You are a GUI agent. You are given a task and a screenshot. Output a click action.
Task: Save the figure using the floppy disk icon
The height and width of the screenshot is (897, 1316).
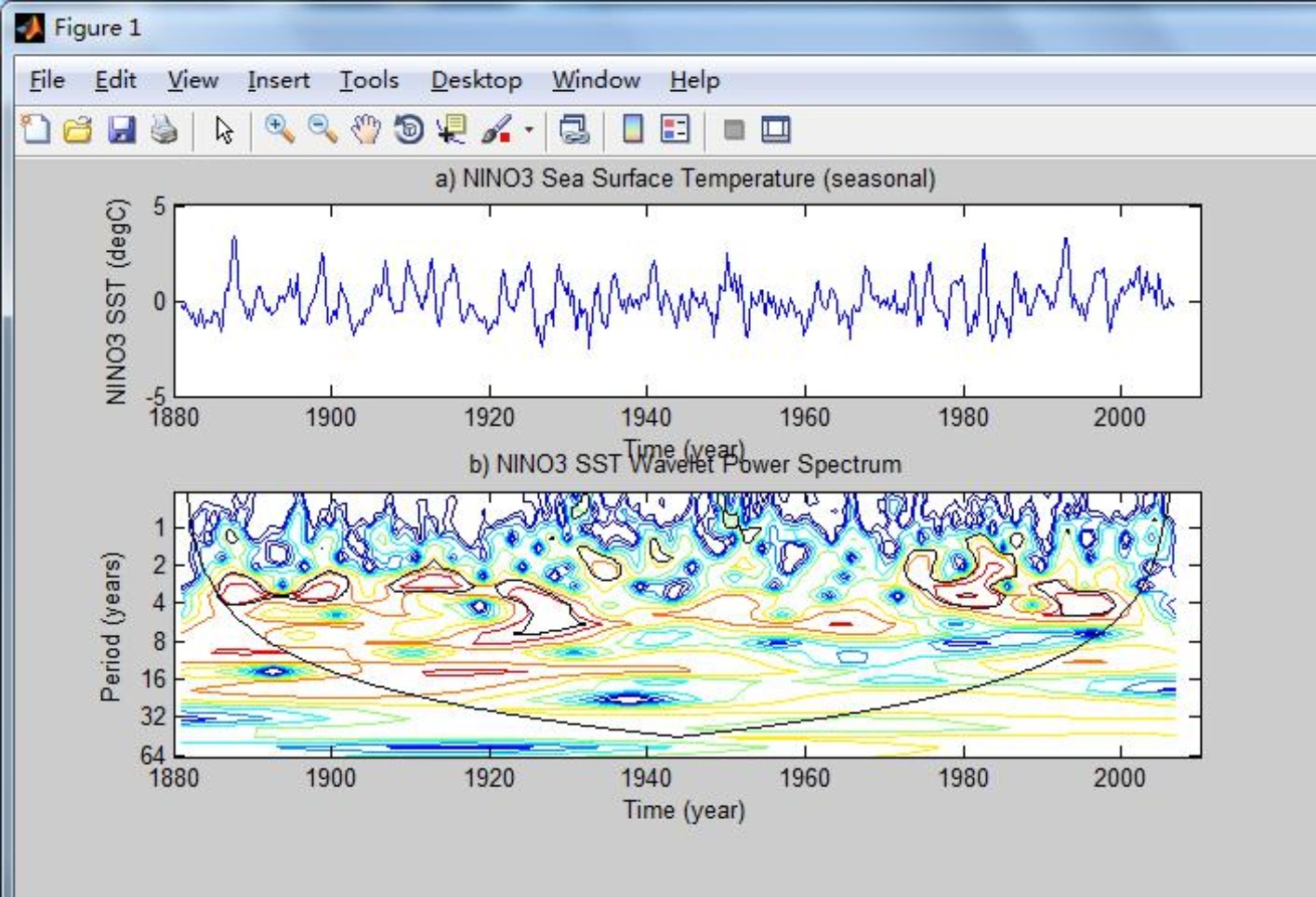tap(121, 129)
